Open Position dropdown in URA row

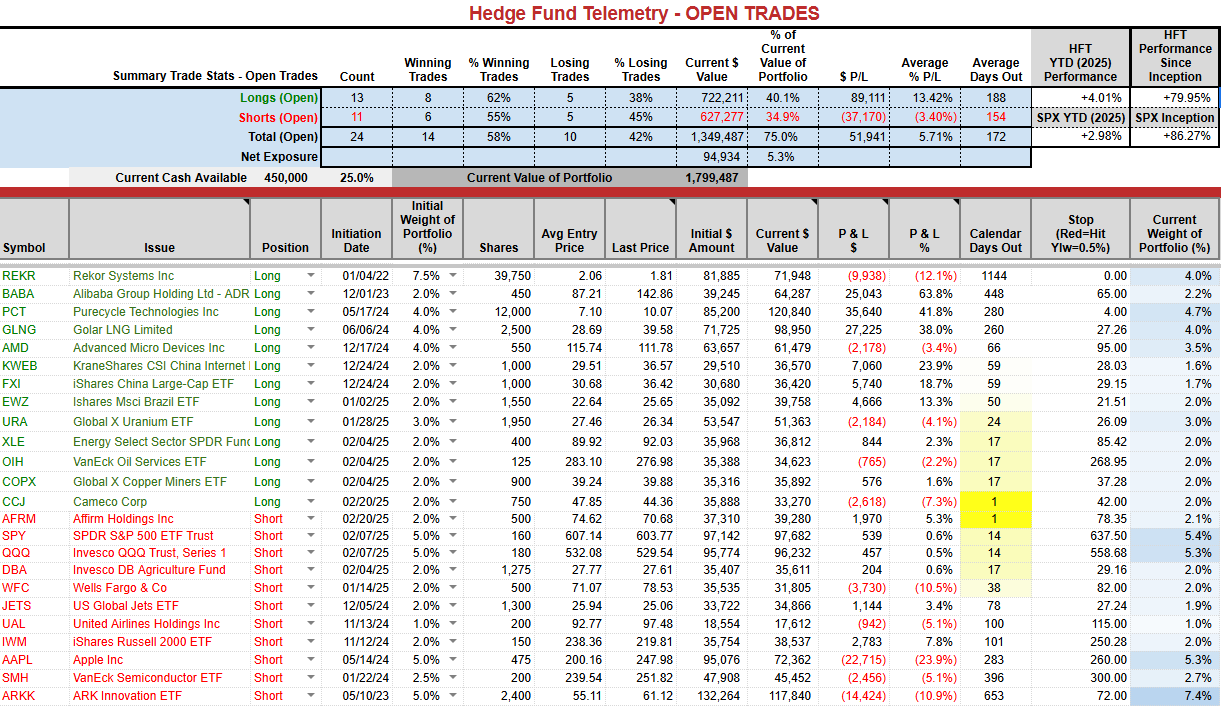tap(310, 423)
